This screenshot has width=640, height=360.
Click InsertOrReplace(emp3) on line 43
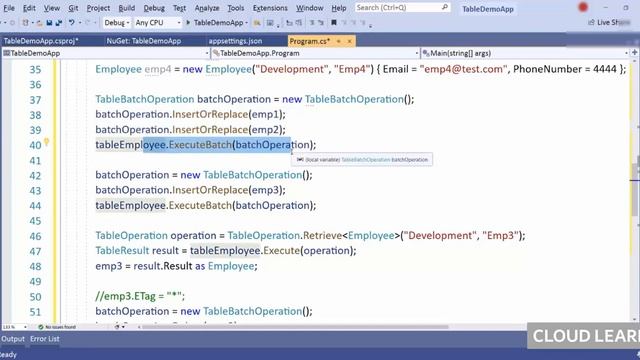click(x=229, y=190)
